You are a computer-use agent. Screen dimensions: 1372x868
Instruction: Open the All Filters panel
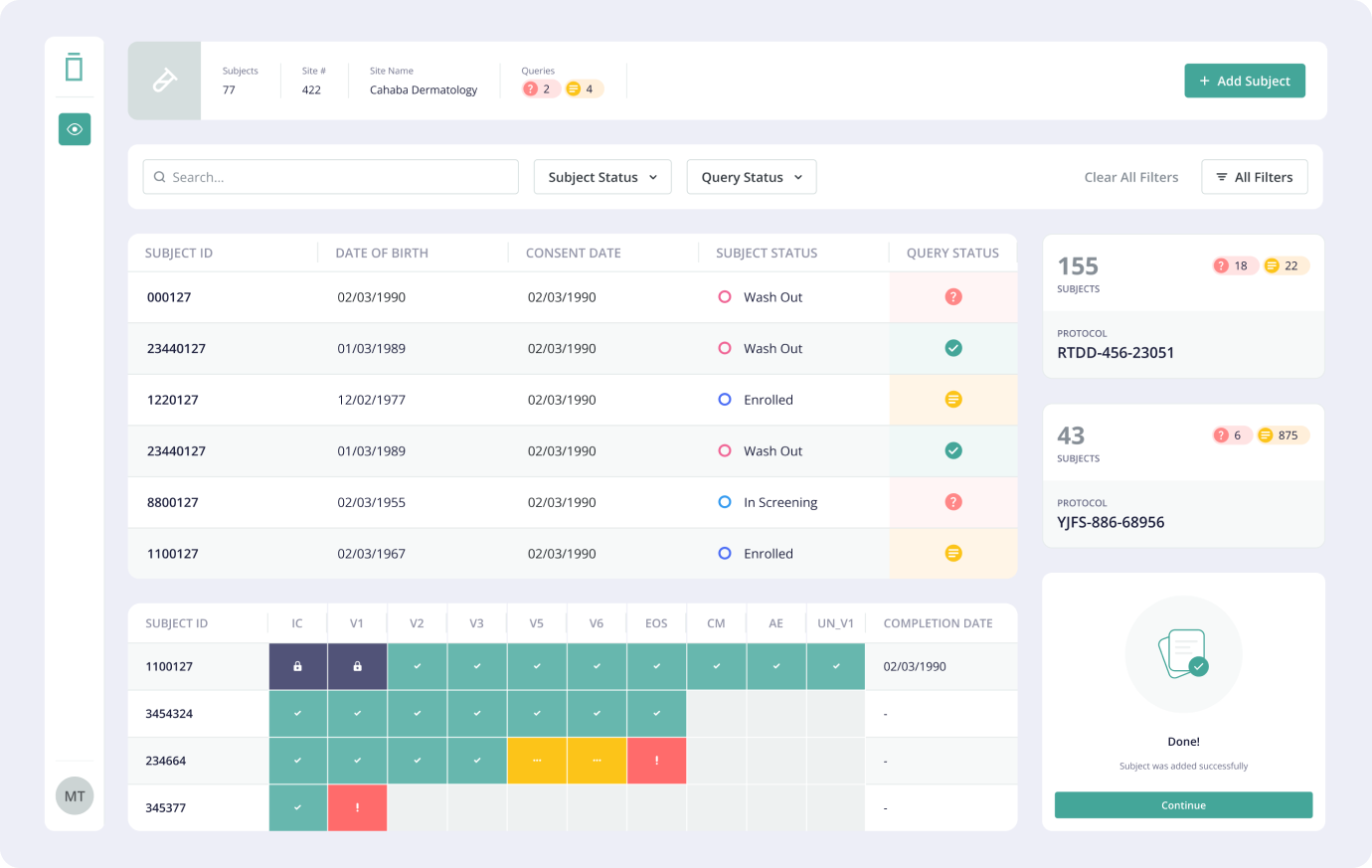click(x=1254, y=177)
